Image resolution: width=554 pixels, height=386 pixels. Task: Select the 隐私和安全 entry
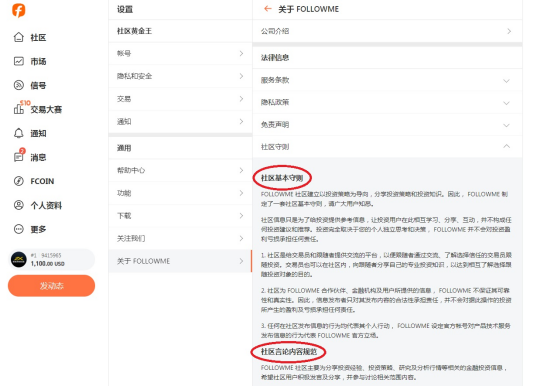click(x=134, y=76)
